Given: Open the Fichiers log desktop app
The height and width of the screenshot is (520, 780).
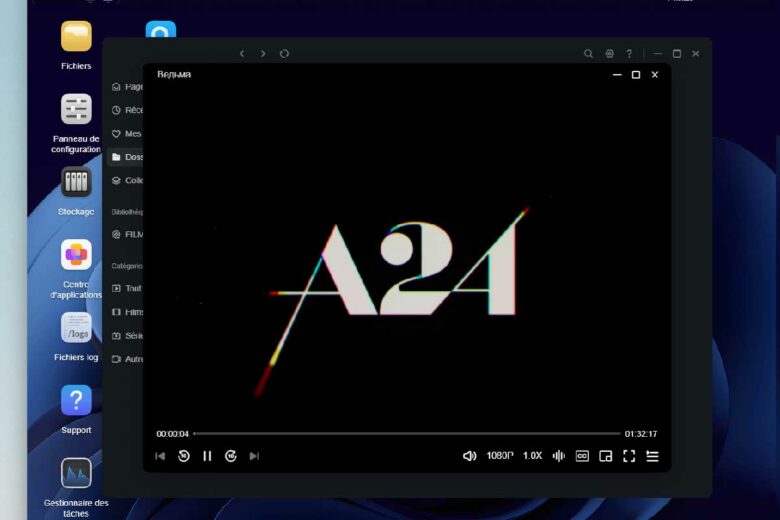Looking at the screenshot, I should (76, 327).
